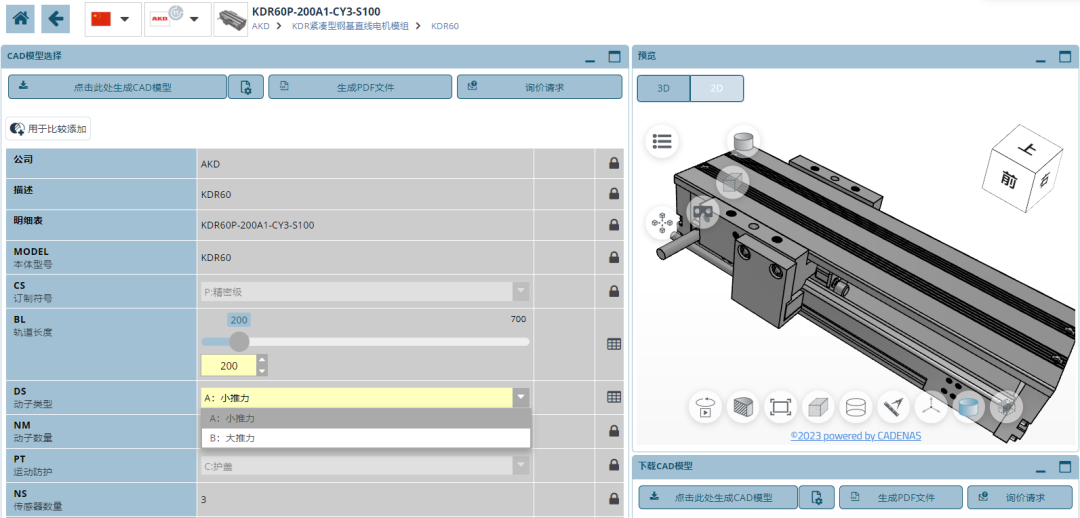This screenshot has width=1080, height=518.
Task: Open the CS P:精密级 dropdown
Action: tap(365, 291)
